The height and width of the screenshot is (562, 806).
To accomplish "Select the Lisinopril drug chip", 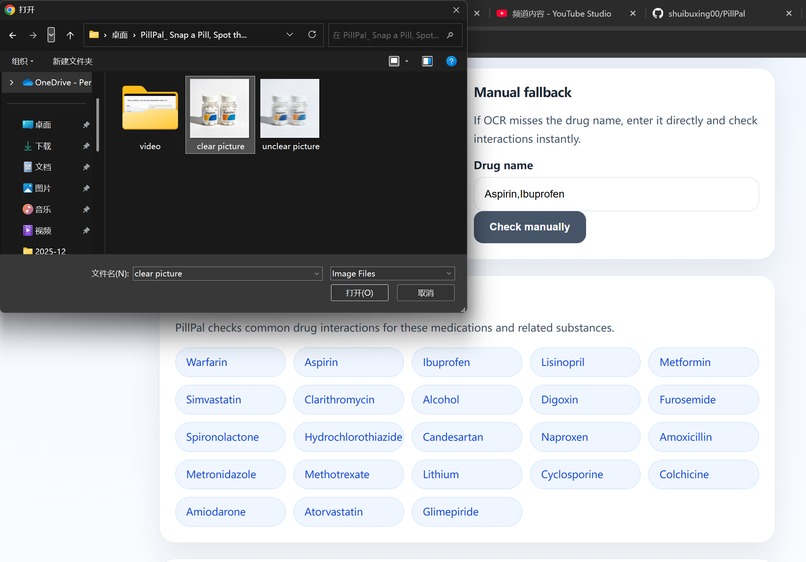I will 585,362.
